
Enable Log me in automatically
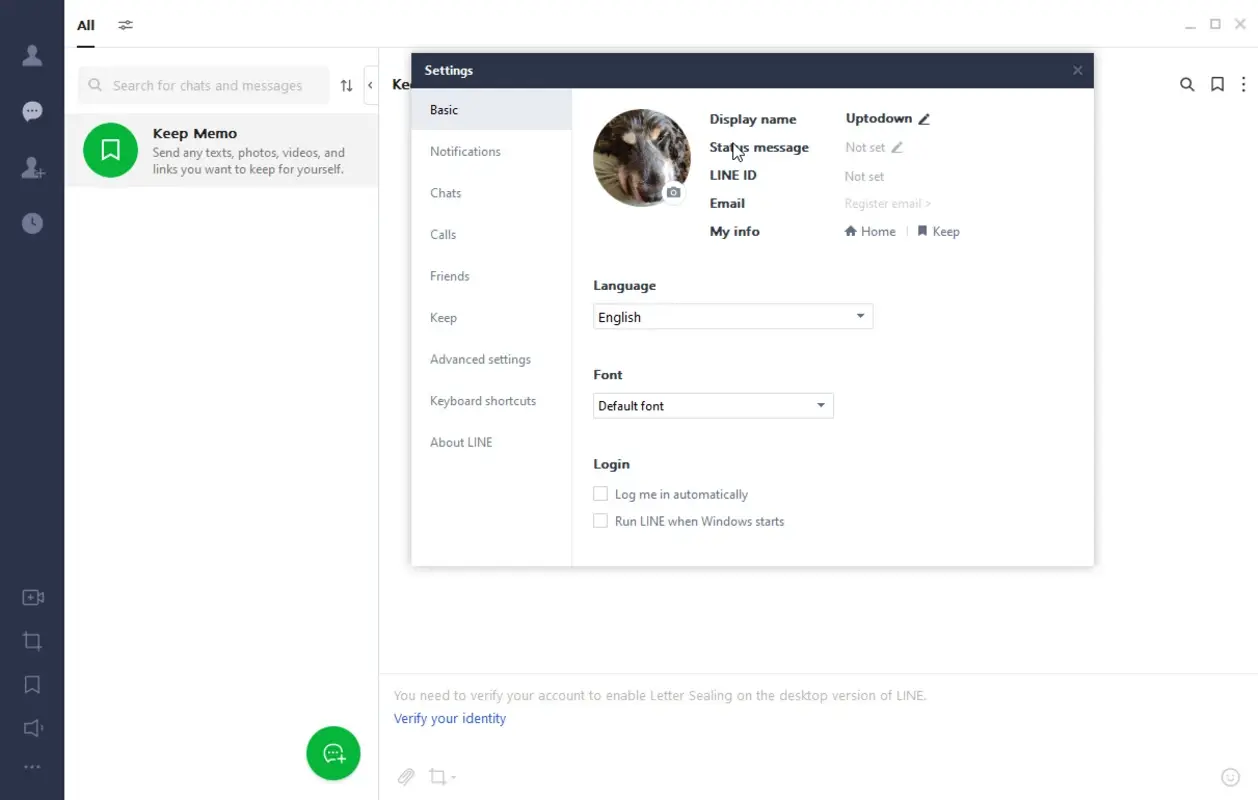(x=600, y=493)
